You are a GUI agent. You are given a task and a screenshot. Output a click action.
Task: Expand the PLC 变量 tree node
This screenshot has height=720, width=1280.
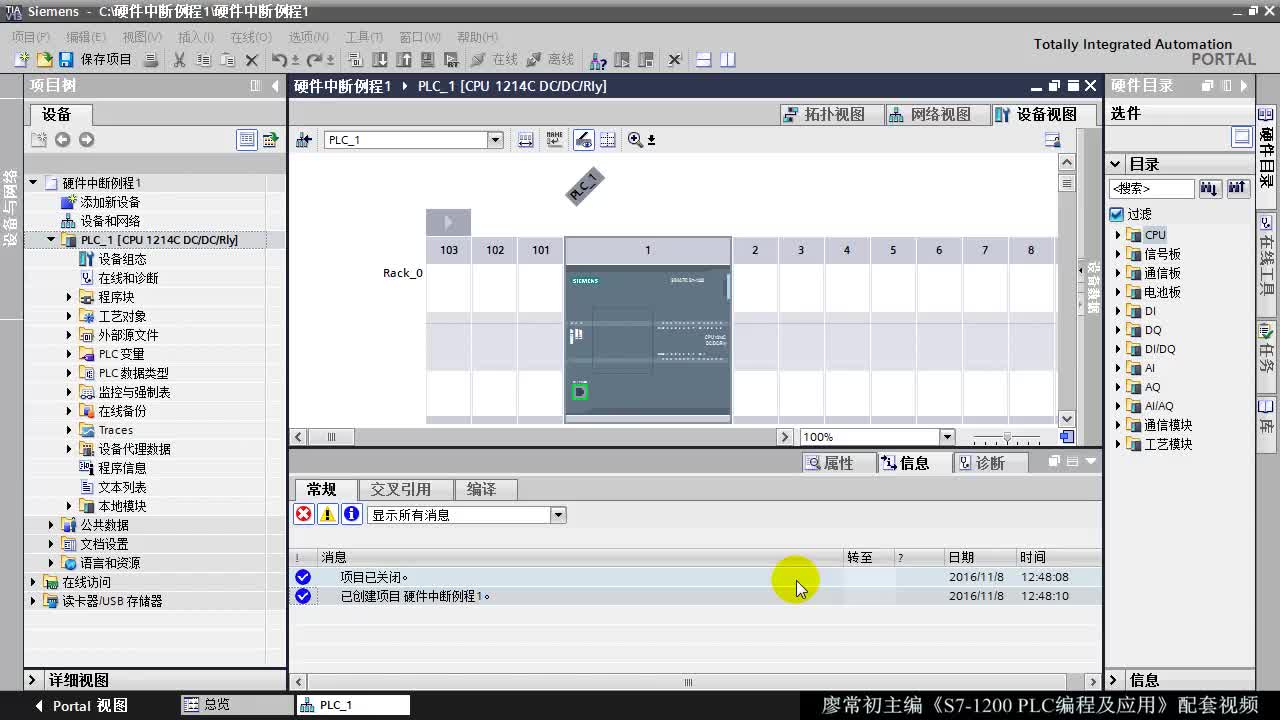click(x=69, y=354)
